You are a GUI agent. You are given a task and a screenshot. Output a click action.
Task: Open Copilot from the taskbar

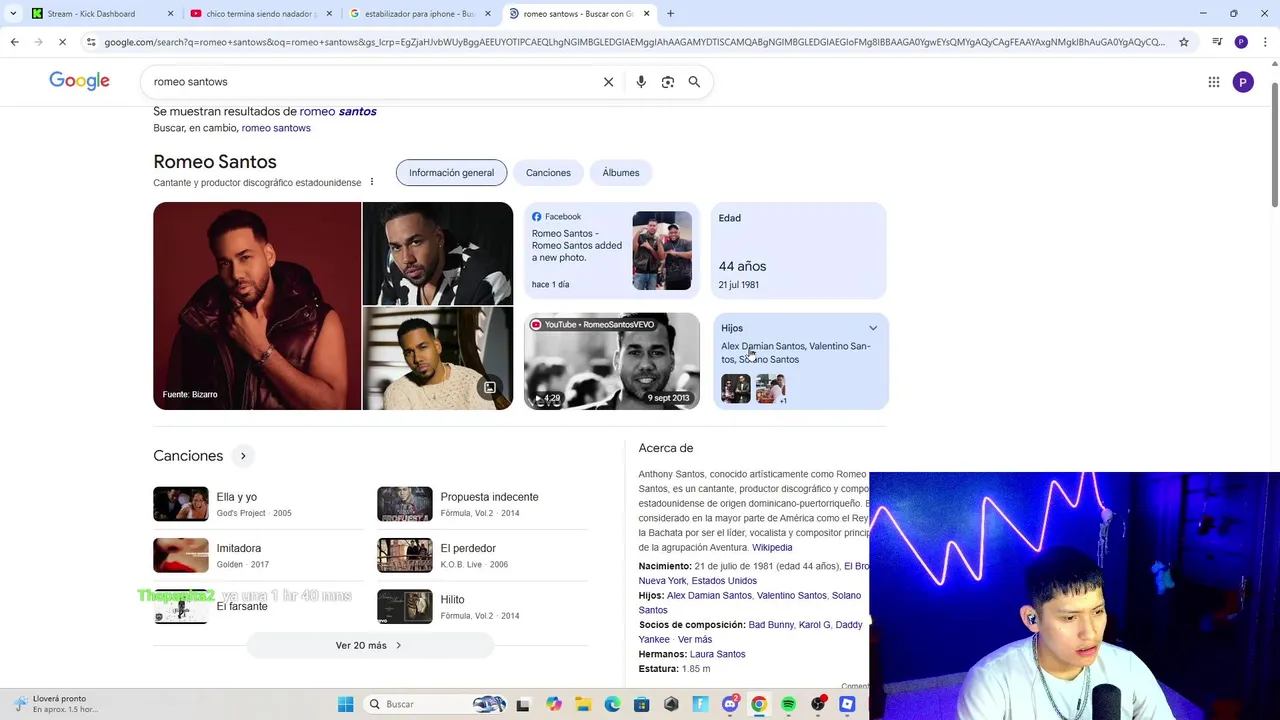click(553, 704)
